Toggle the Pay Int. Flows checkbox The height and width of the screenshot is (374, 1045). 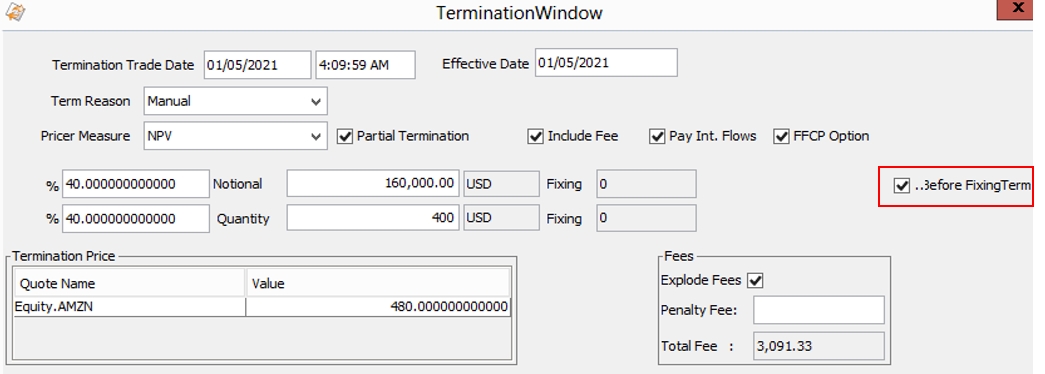tap(657, 137)
